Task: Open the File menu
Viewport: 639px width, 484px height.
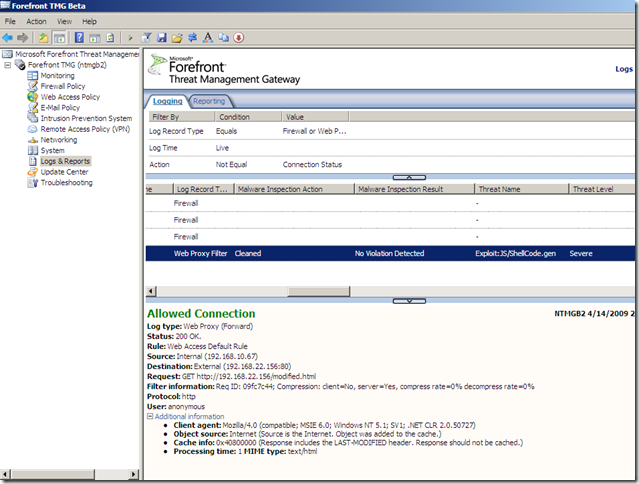Action: coord(10,22)
